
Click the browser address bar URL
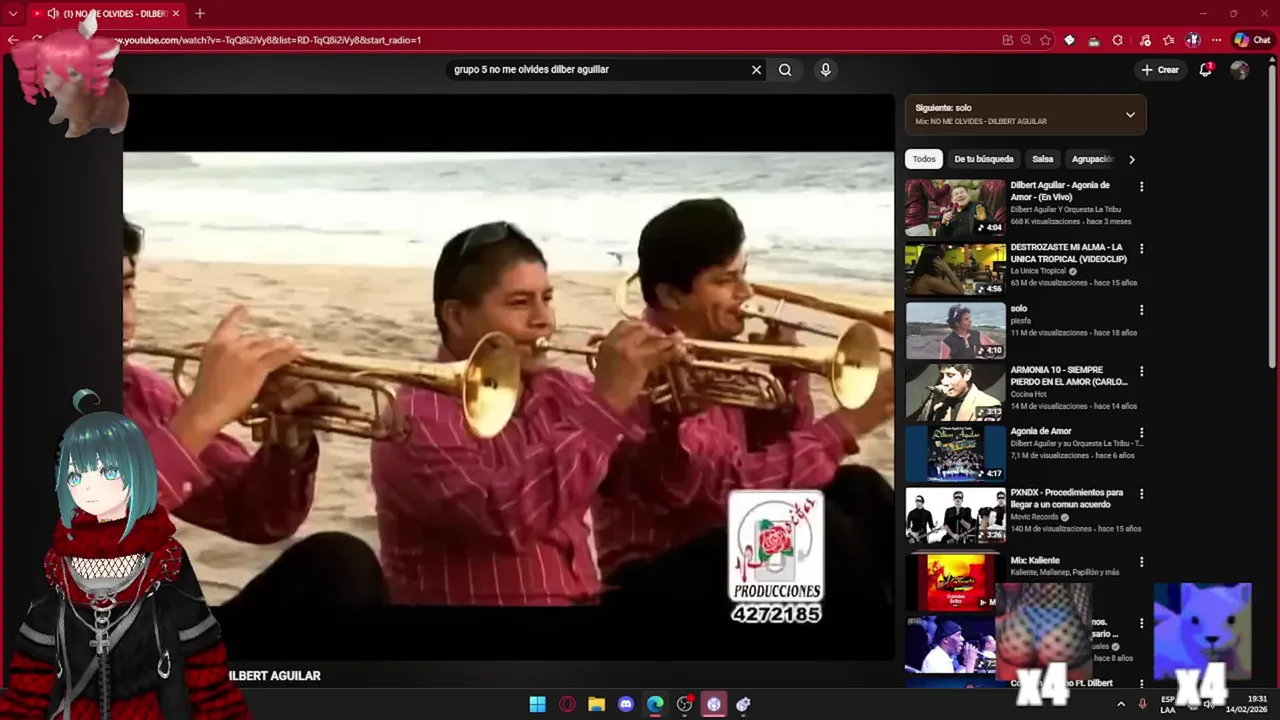point(268,41)
